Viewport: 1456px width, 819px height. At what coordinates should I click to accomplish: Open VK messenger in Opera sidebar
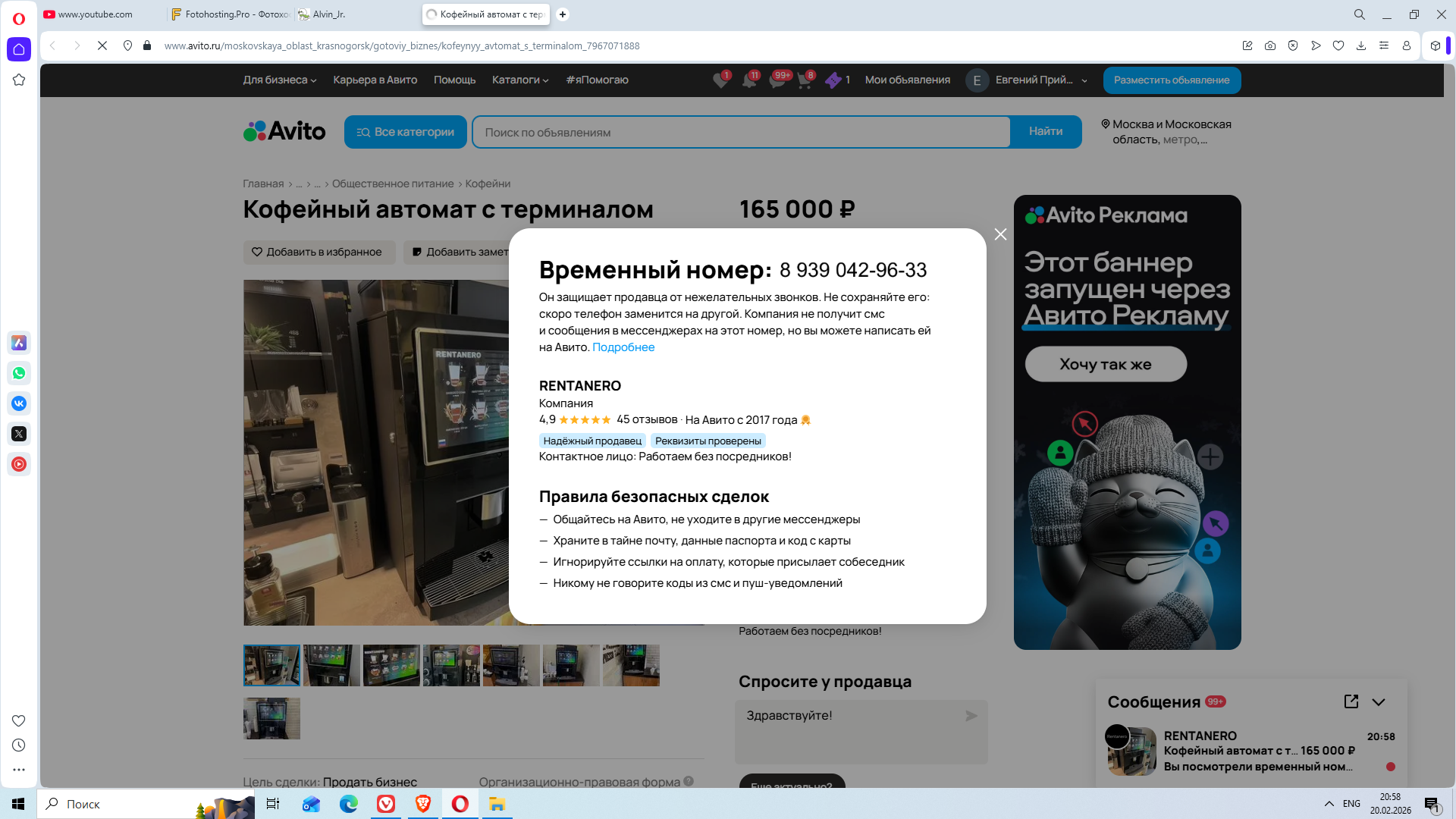coord(19,403)
